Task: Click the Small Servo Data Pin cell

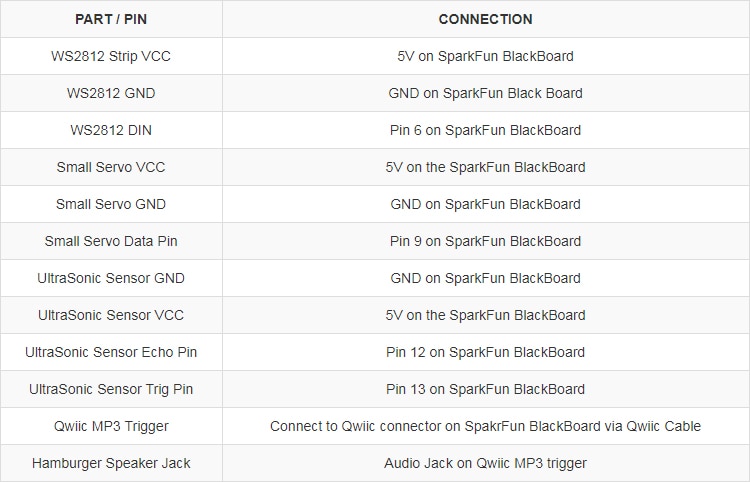Action: pyautogui.click(x=111, y=241)
